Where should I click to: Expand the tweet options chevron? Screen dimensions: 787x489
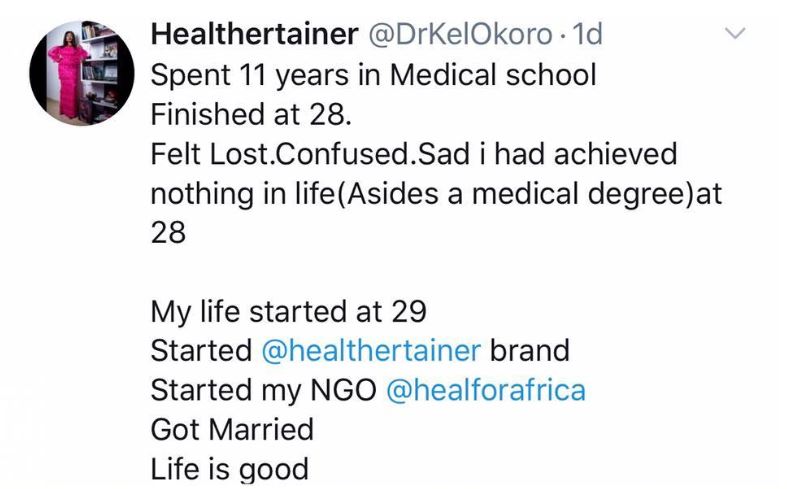tap(735, 35)
